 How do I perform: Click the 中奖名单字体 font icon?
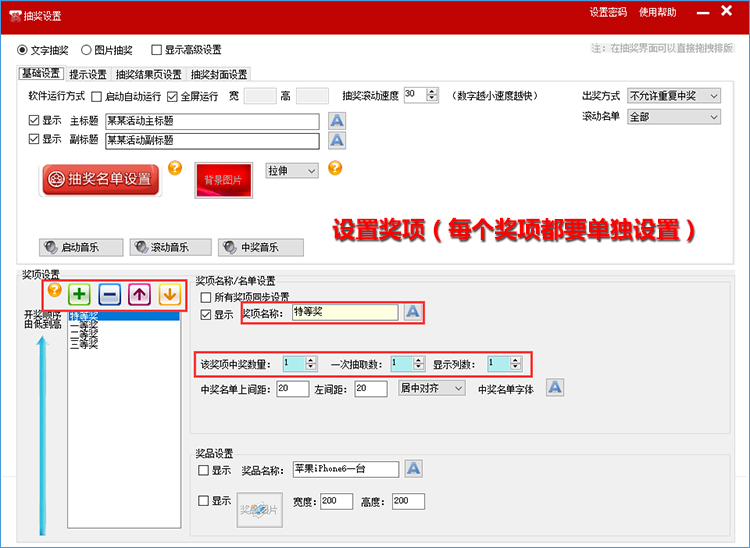[555, 388]
